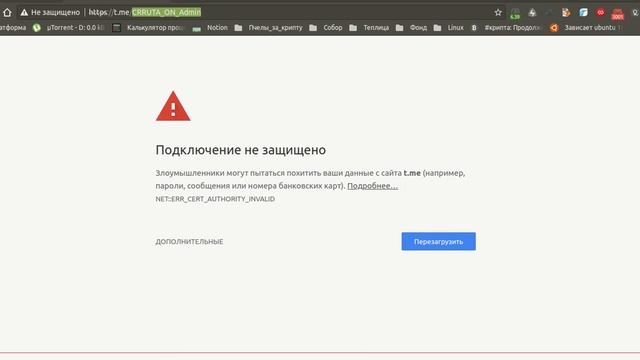Expand the 'ДОПОЛНИТЕЛЬНЫЕ' advanced options
This screenshot has height=360, width=640.
(189, 242)
